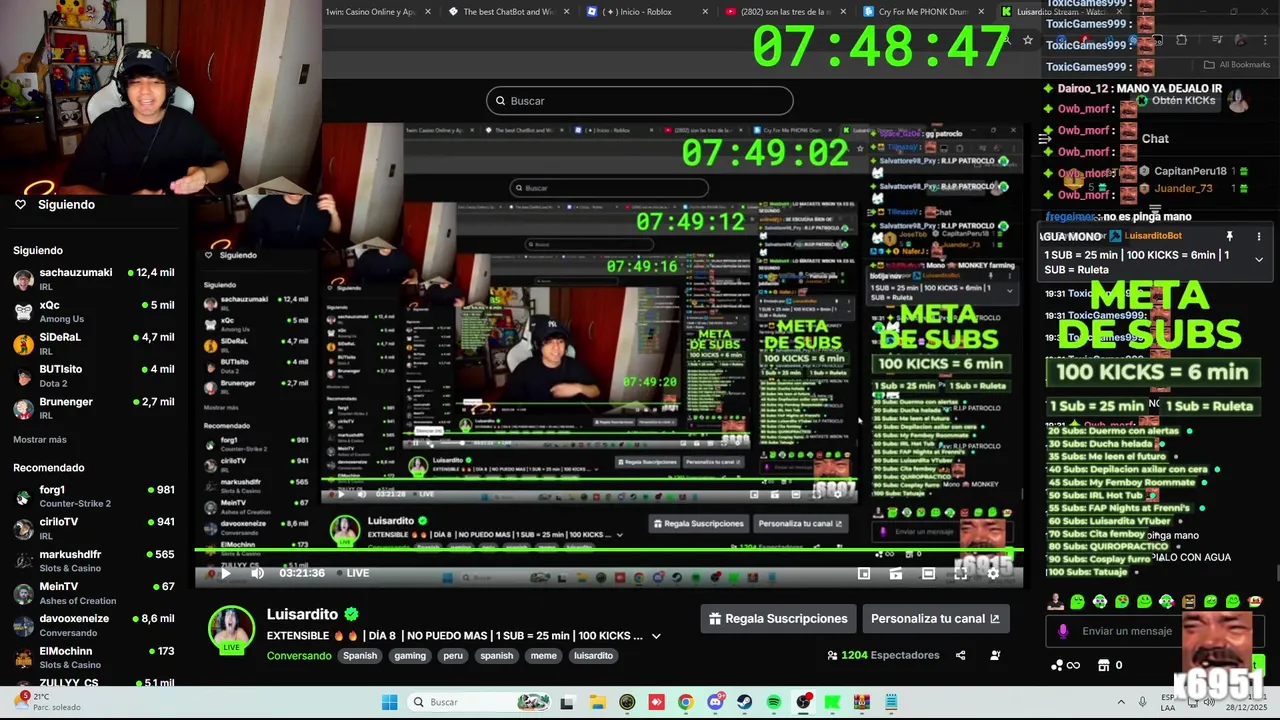Open the Kick app from taskbar

click(832, 702)
